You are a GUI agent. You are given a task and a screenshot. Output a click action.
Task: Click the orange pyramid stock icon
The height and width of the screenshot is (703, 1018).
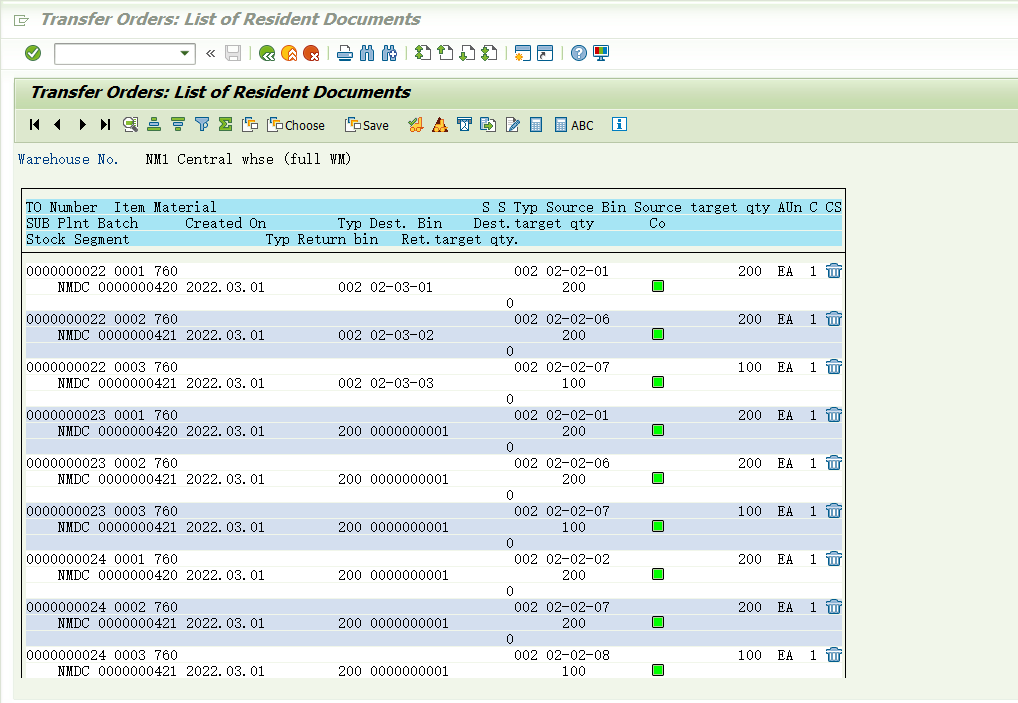click(440, 125)
